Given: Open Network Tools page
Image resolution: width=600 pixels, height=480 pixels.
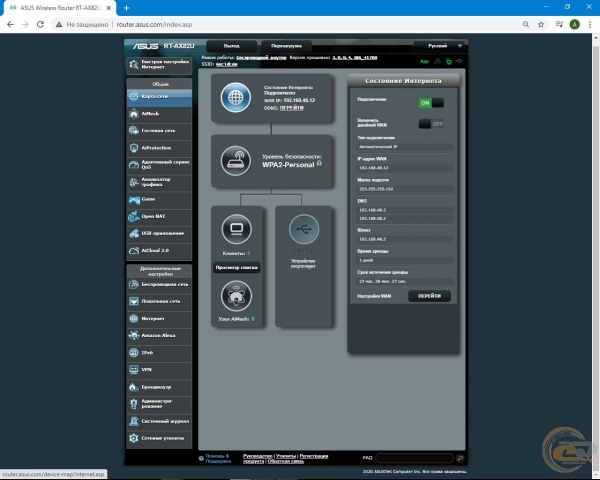Looking at the screenshot, I should [159, 438].
